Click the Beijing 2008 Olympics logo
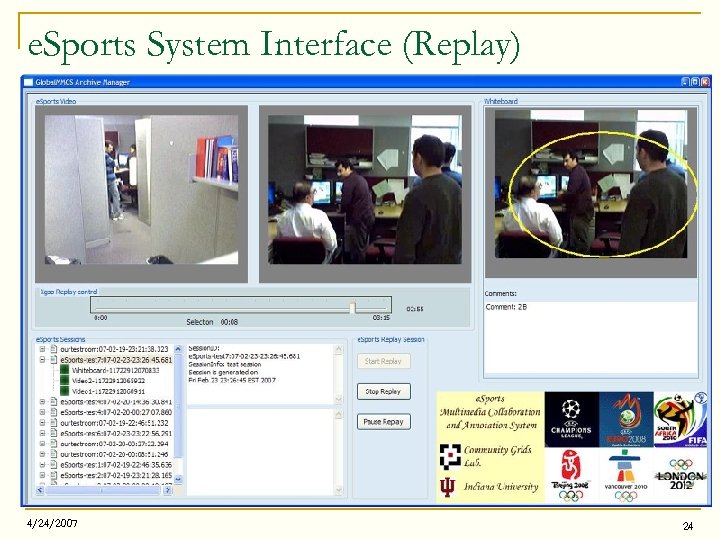This screenshot has width=720, height=540. coord(571,475)
